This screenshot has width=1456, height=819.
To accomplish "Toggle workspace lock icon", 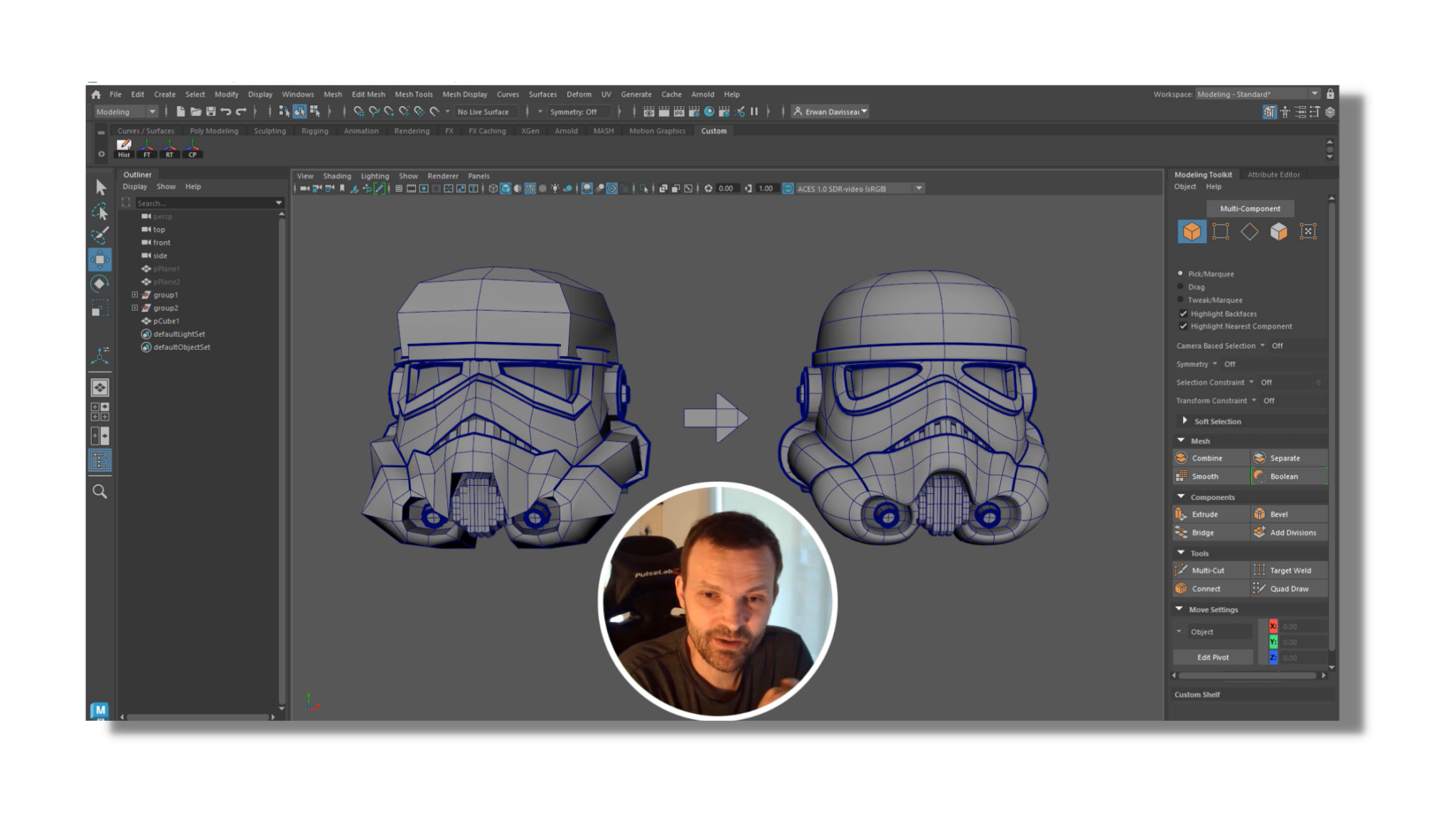I will coord(1330,94).
